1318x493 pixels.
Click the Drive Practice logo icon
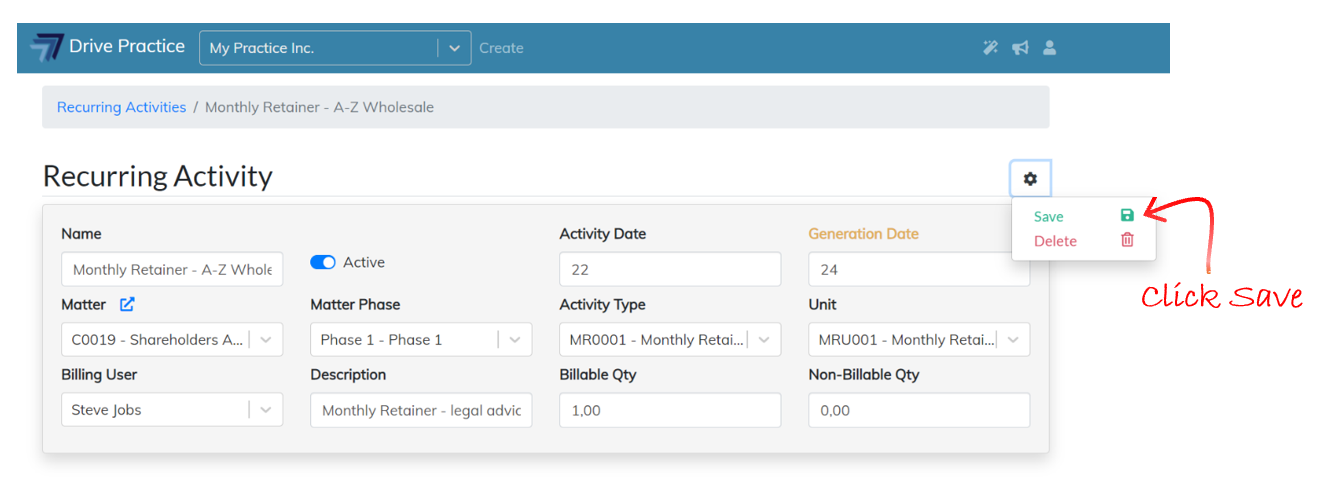pos(46,47)
